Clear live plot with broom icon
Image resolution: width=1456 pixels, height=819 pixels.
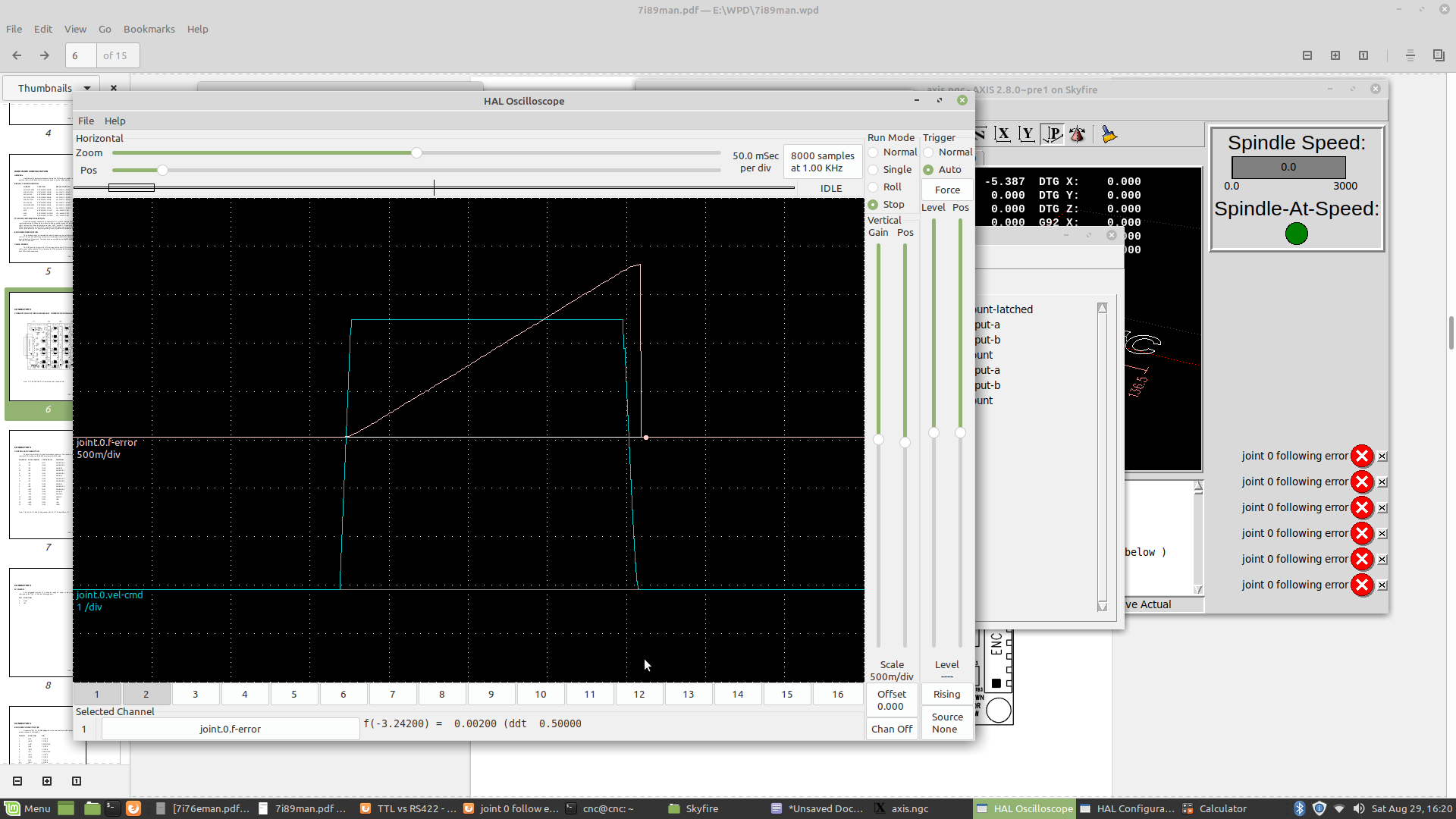(1109, 134)
